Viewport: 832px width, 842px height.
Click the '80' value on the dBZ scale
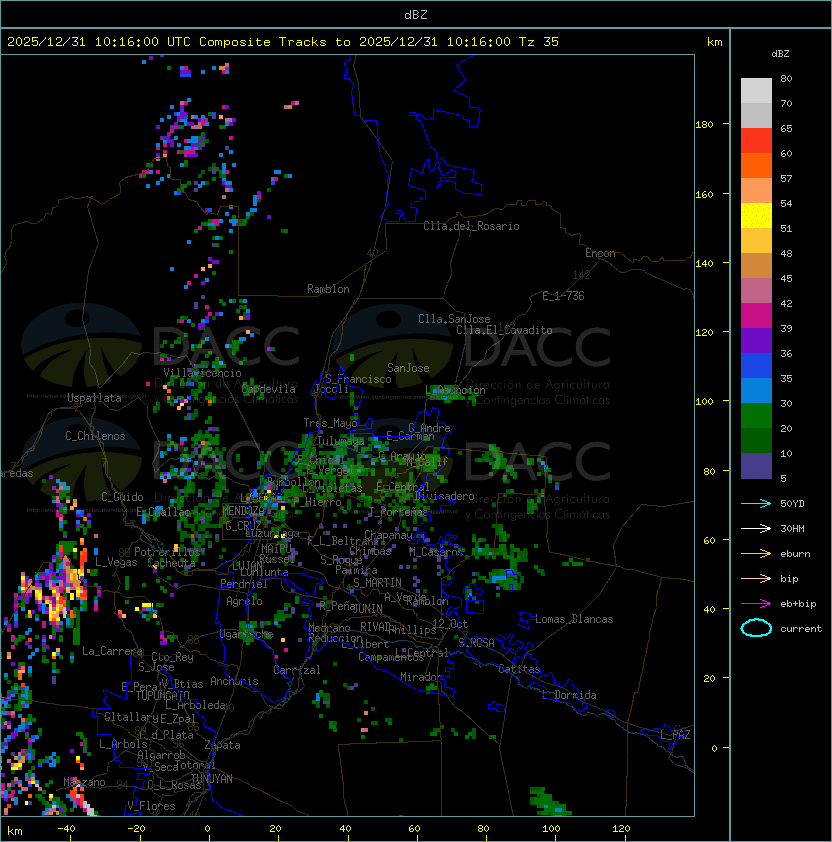pos(786,78)
